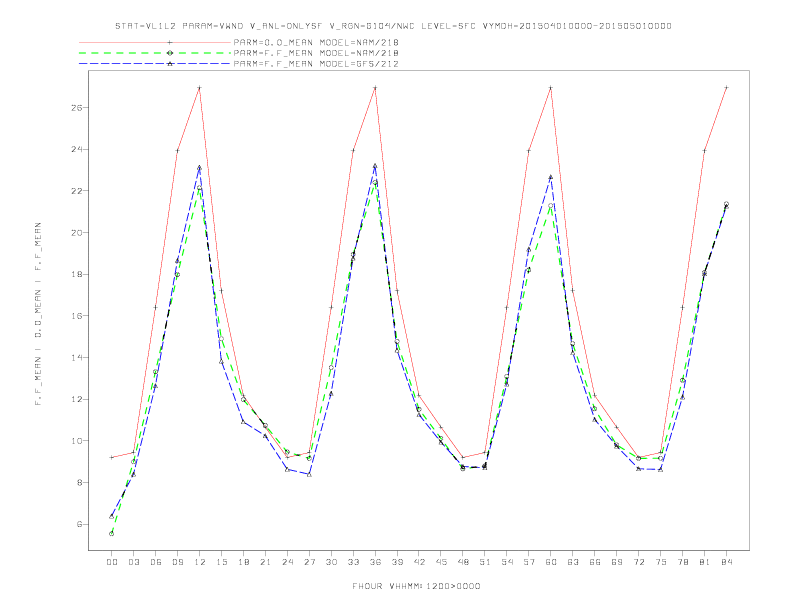Screen dimensions: 792x612
Task: Click y-axis tick label 6
Action: click(x=79, y=524)
